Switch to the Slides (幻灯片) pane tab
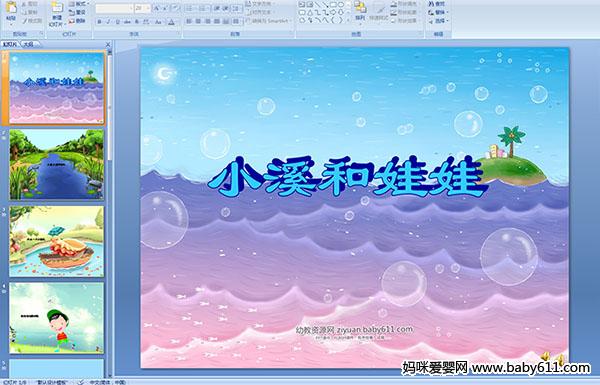Image resolution: width=600 pixels, height=385 pixels. click(10, 44)
